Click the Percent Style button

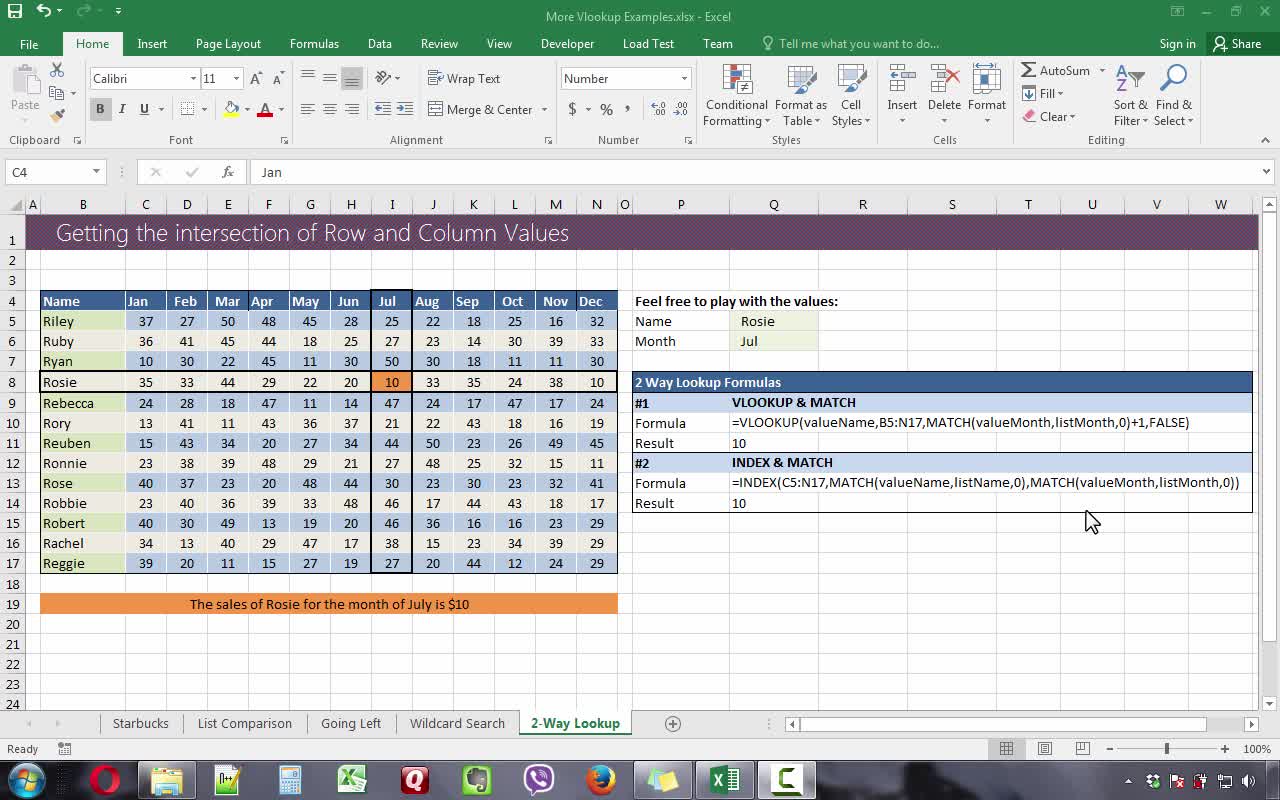pos(606,109)
